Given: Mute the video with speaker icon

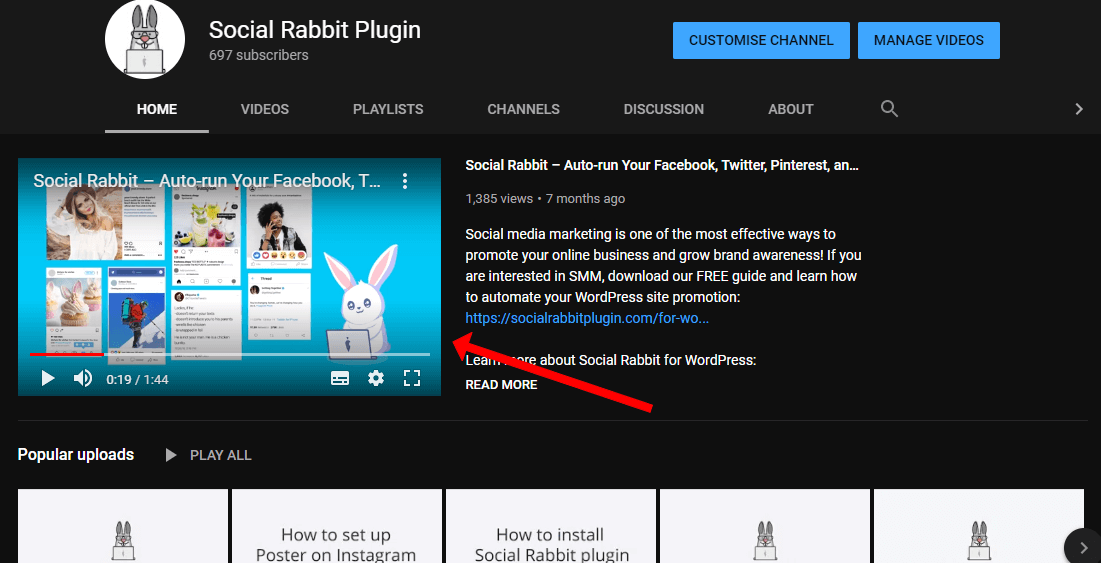Looking at the screenshot, I should click(83, 379).
